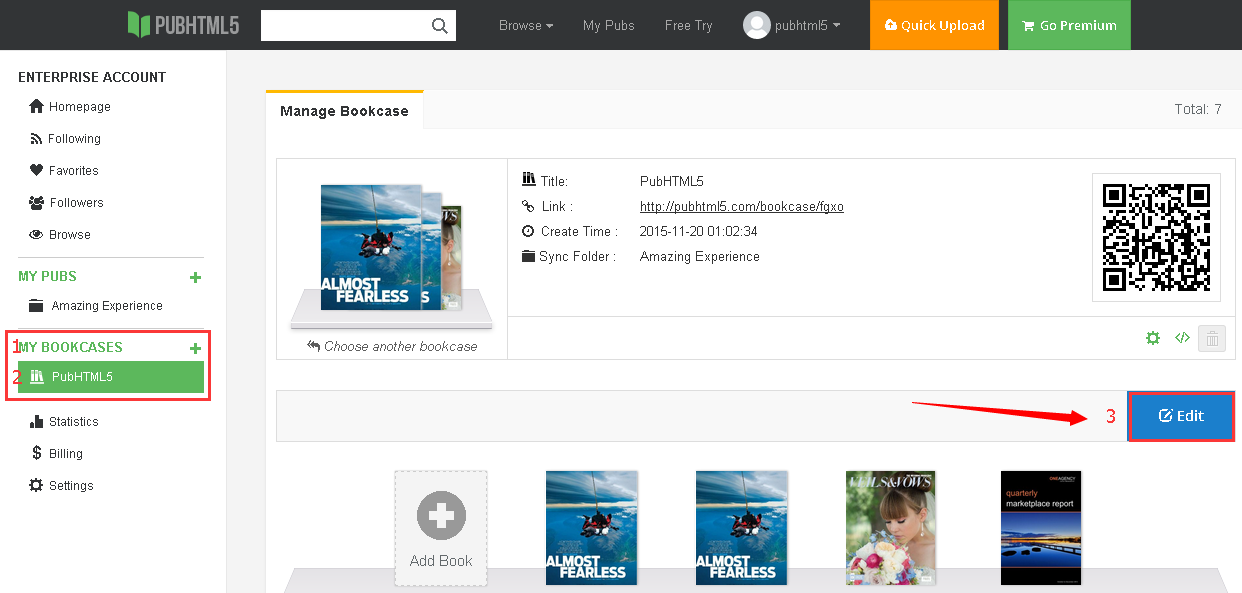Image resolution: width=1242 pixels, height=593 pixels.
Task: Open the first Almost Fearless book
Action: click(591, 527)
